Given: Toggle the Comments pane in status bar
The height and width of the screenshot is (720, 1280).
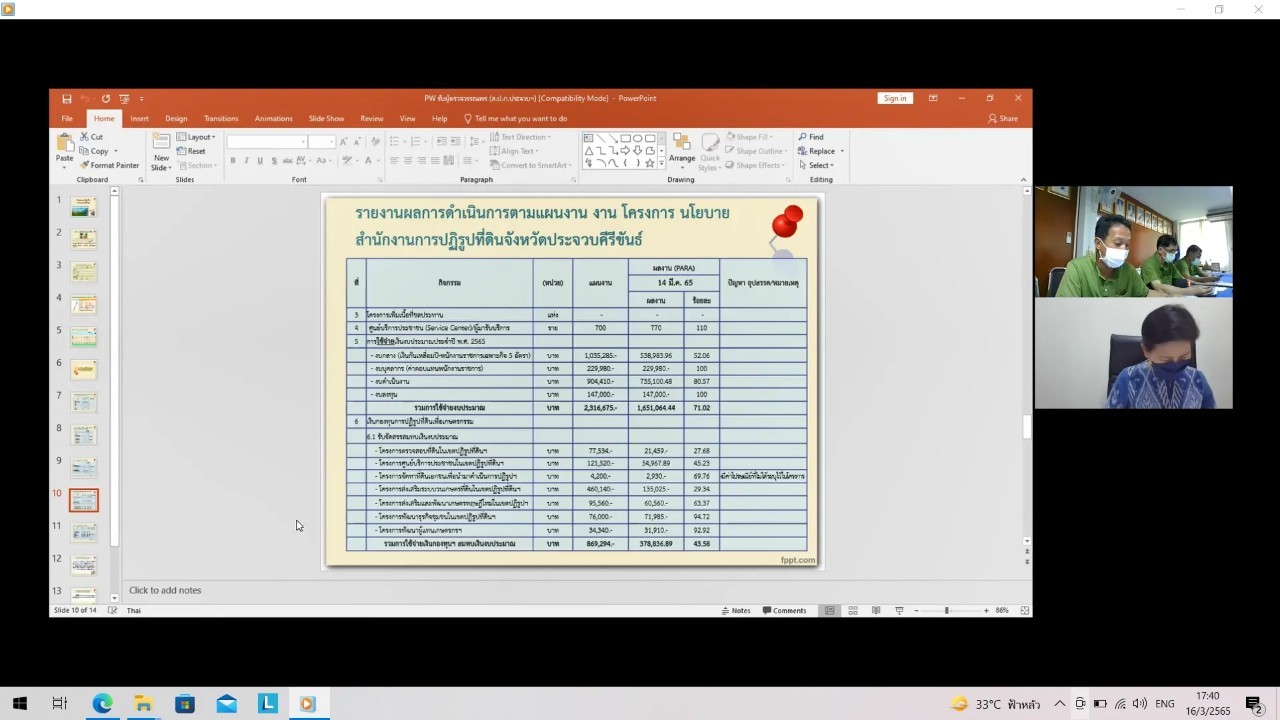Looking at the screenshot, I should pos(784,610).
